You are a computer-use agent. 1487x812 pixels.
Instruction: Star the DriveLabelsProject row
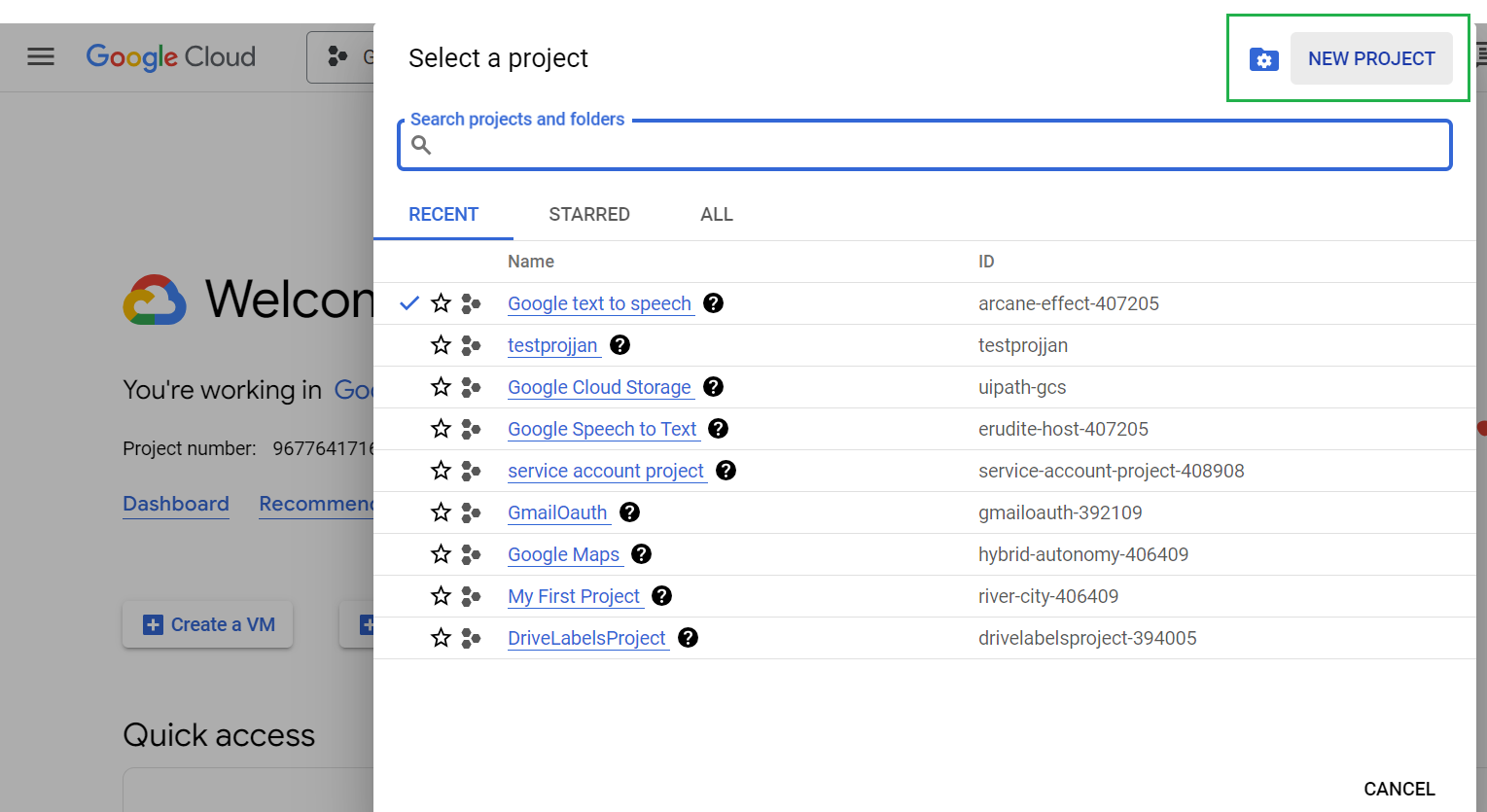tap(441, 638)
